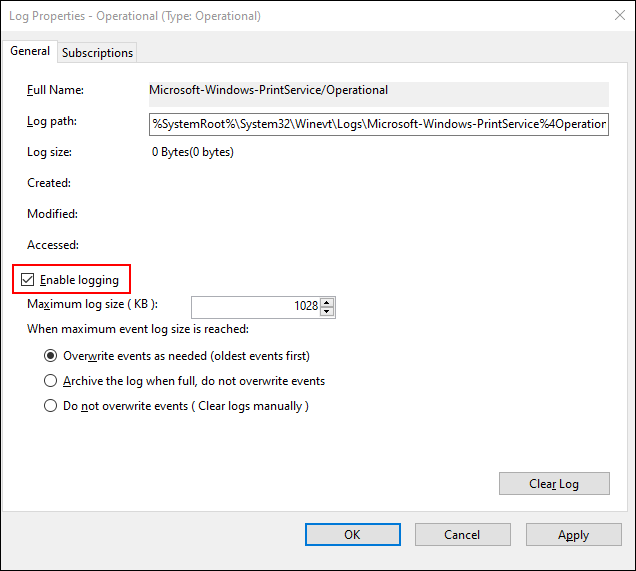The height and width of the screenshot is (571, 636).
Task: Close the Log Properties window
Action: [620, 15]
